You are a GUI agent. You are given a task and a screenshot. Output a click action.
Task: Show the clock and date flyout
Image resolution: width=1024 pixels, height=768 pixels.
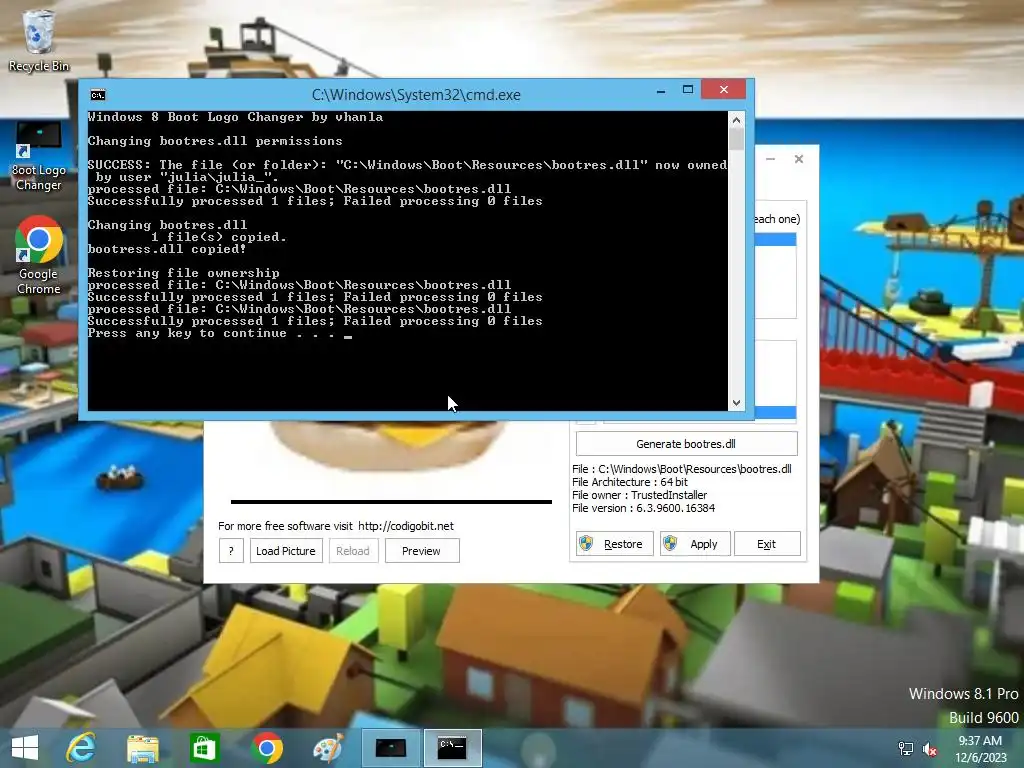tap(980, 749)
